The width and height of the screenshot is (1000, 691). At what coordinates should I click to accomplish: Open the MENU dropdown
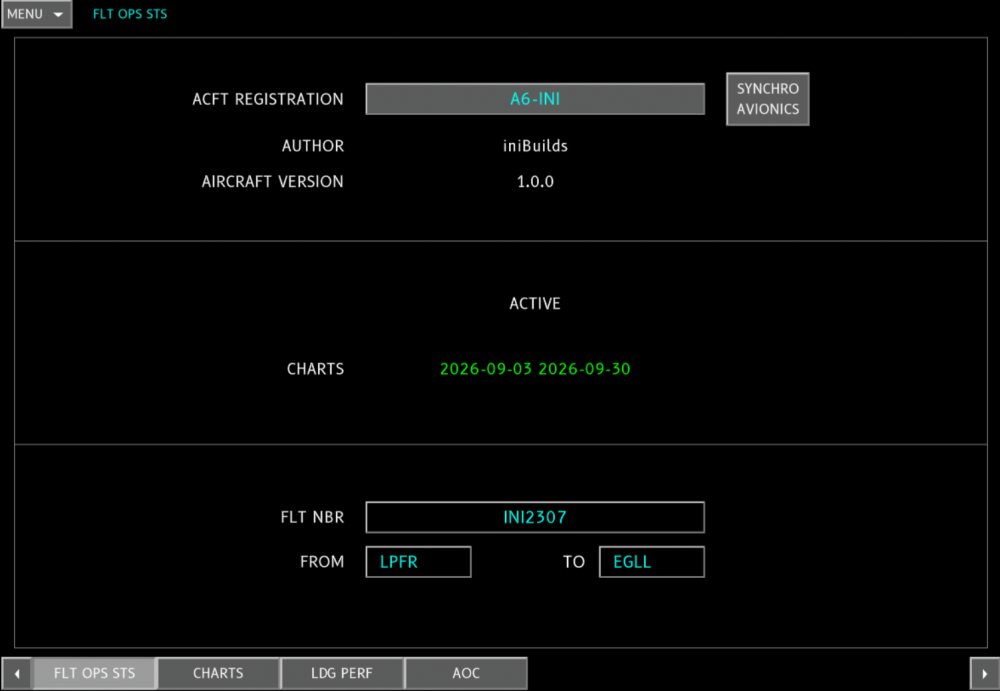(x=36, y=14)
